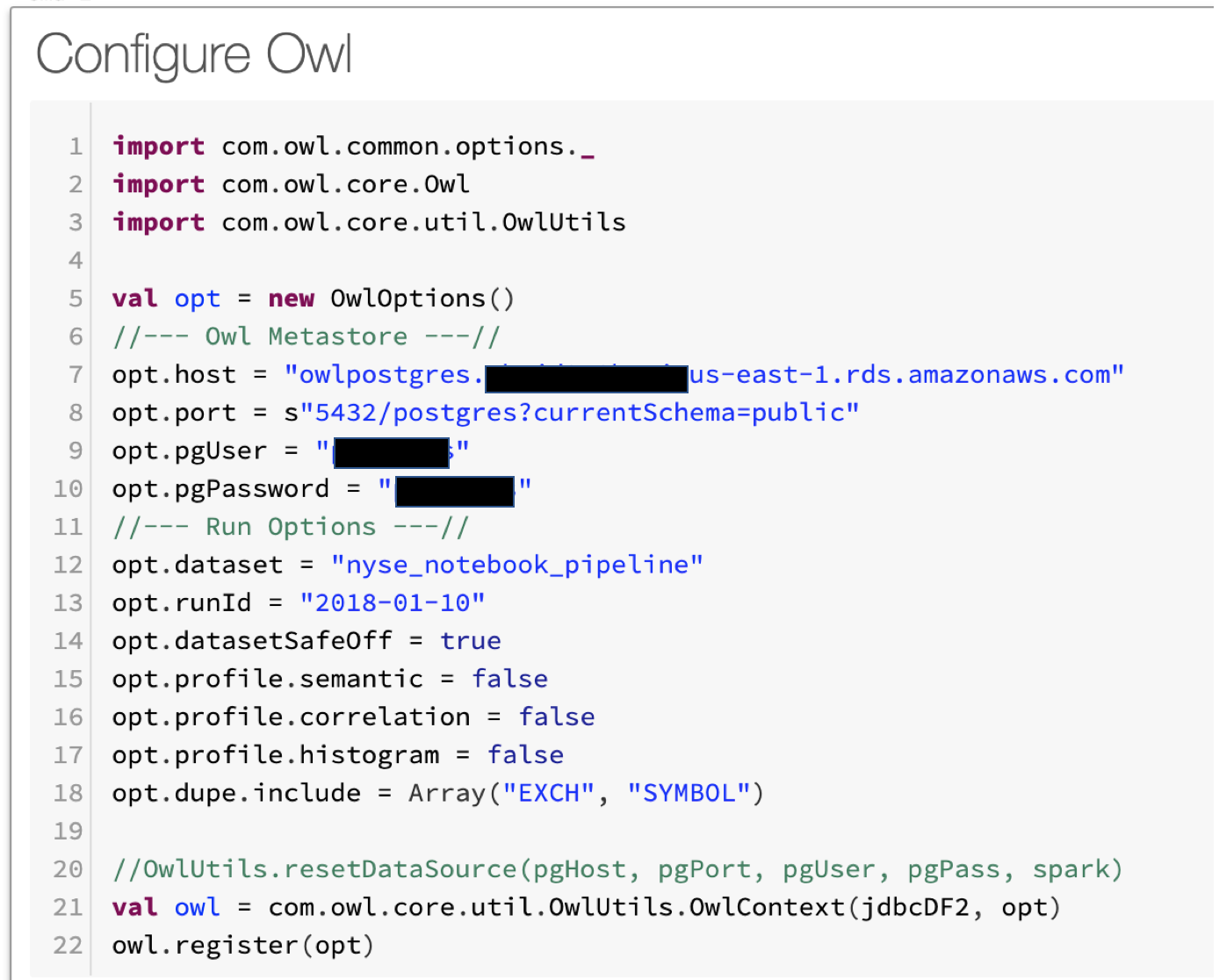
Task: Click the false value of opt.profile.semantic
Action: coord(509,679)
